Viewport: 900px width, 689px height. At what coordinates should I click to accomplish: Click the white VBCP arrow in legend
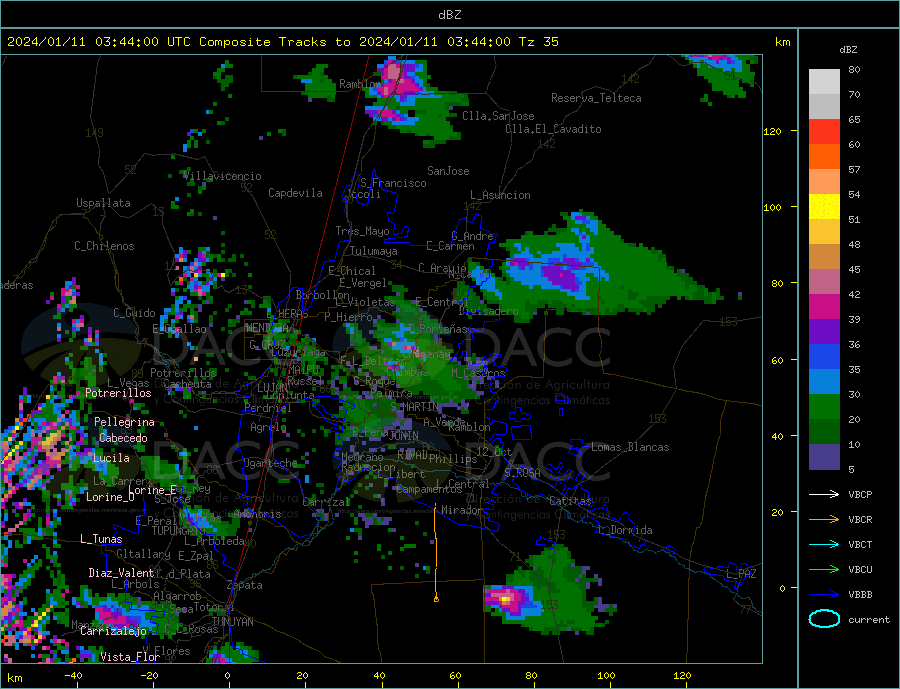[824, 494]
